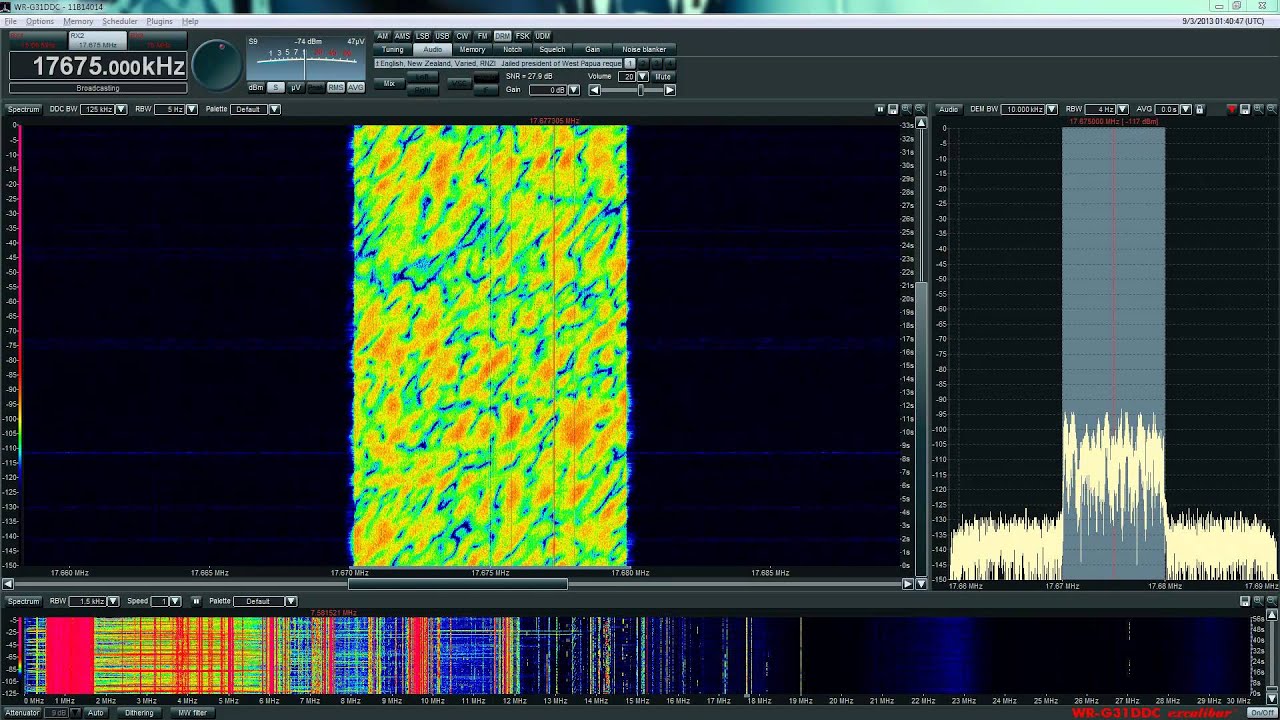Pause the wideband spectrum at the bottom
The width and height of the screenshot is (1280, 720).
(196, 601)
